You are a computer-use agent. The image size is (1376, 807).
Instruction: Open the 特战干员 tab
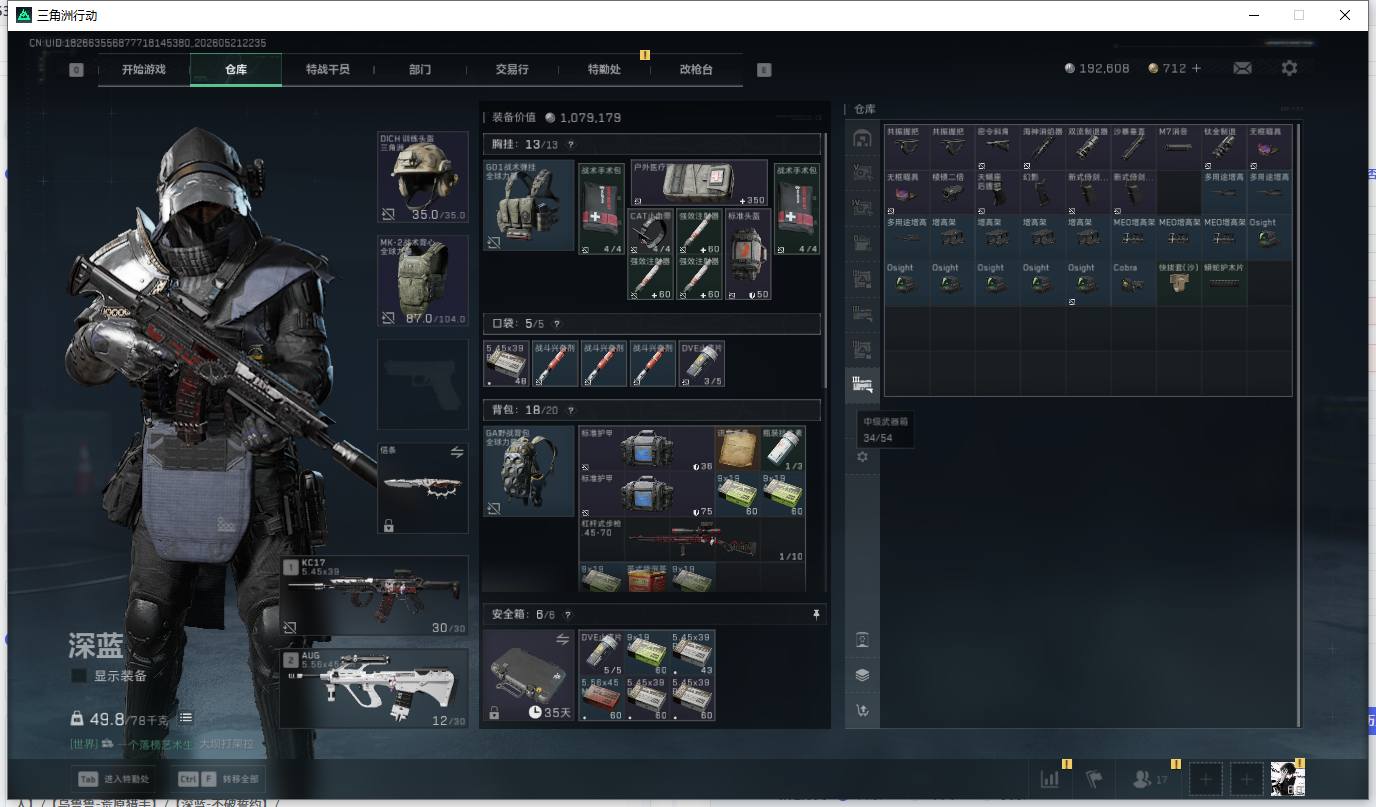tap(328, 70)
